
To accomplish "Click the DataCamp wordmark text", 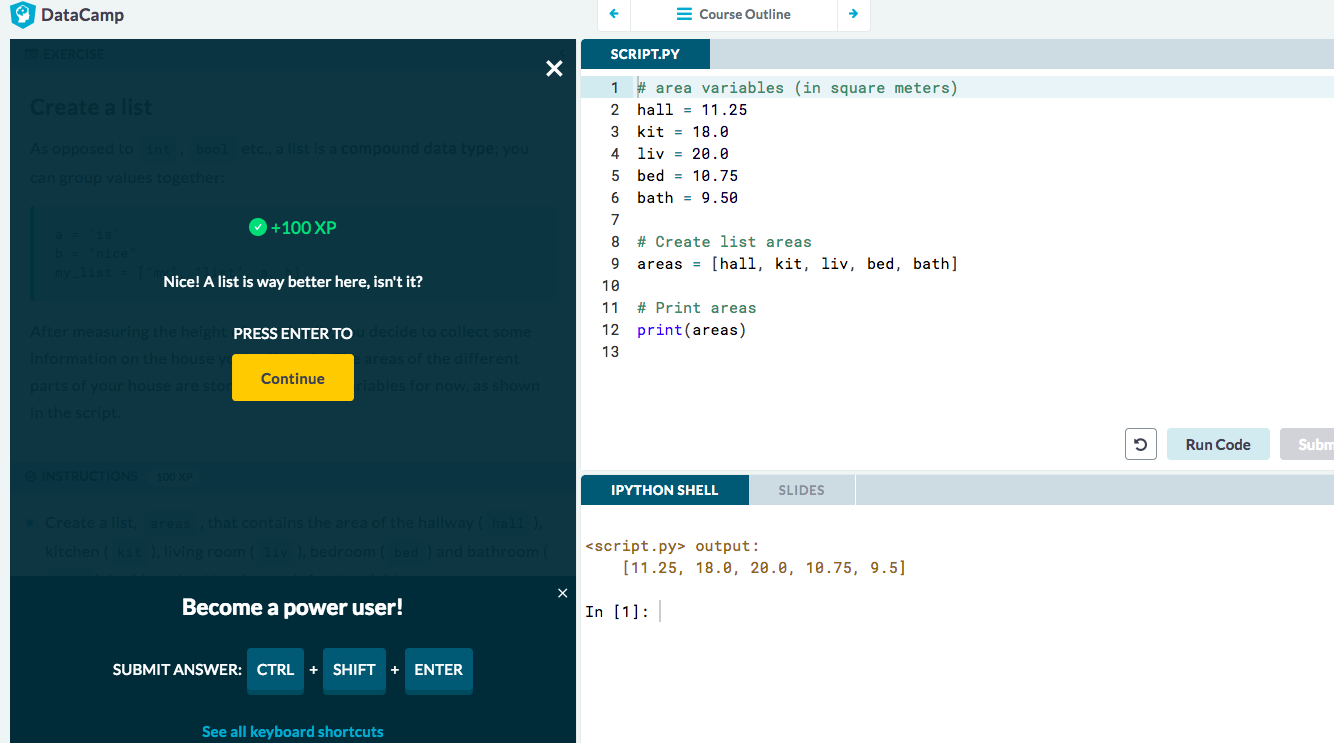I will click(83, 15).
